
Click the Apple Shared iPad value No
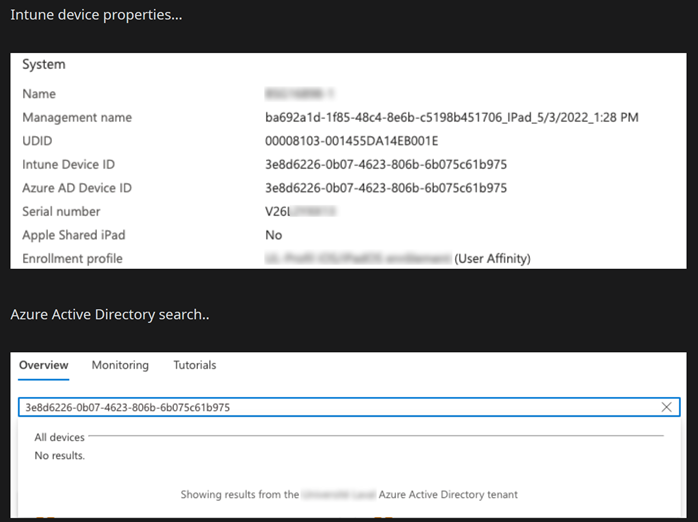pyautogui.click(x=274, y=235)
